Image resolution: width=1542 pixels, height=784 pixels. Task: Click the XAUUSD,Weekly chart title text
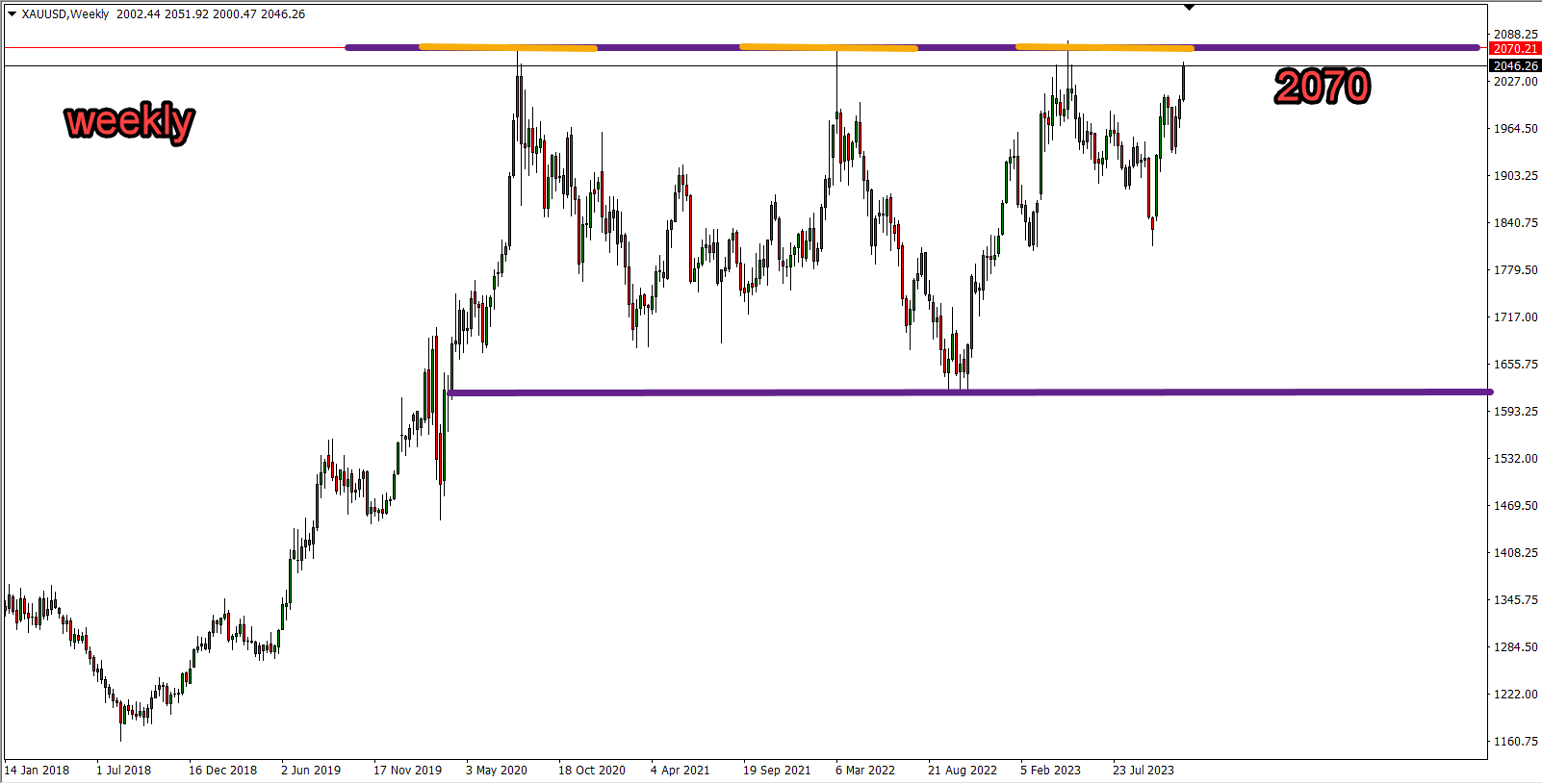65,14
